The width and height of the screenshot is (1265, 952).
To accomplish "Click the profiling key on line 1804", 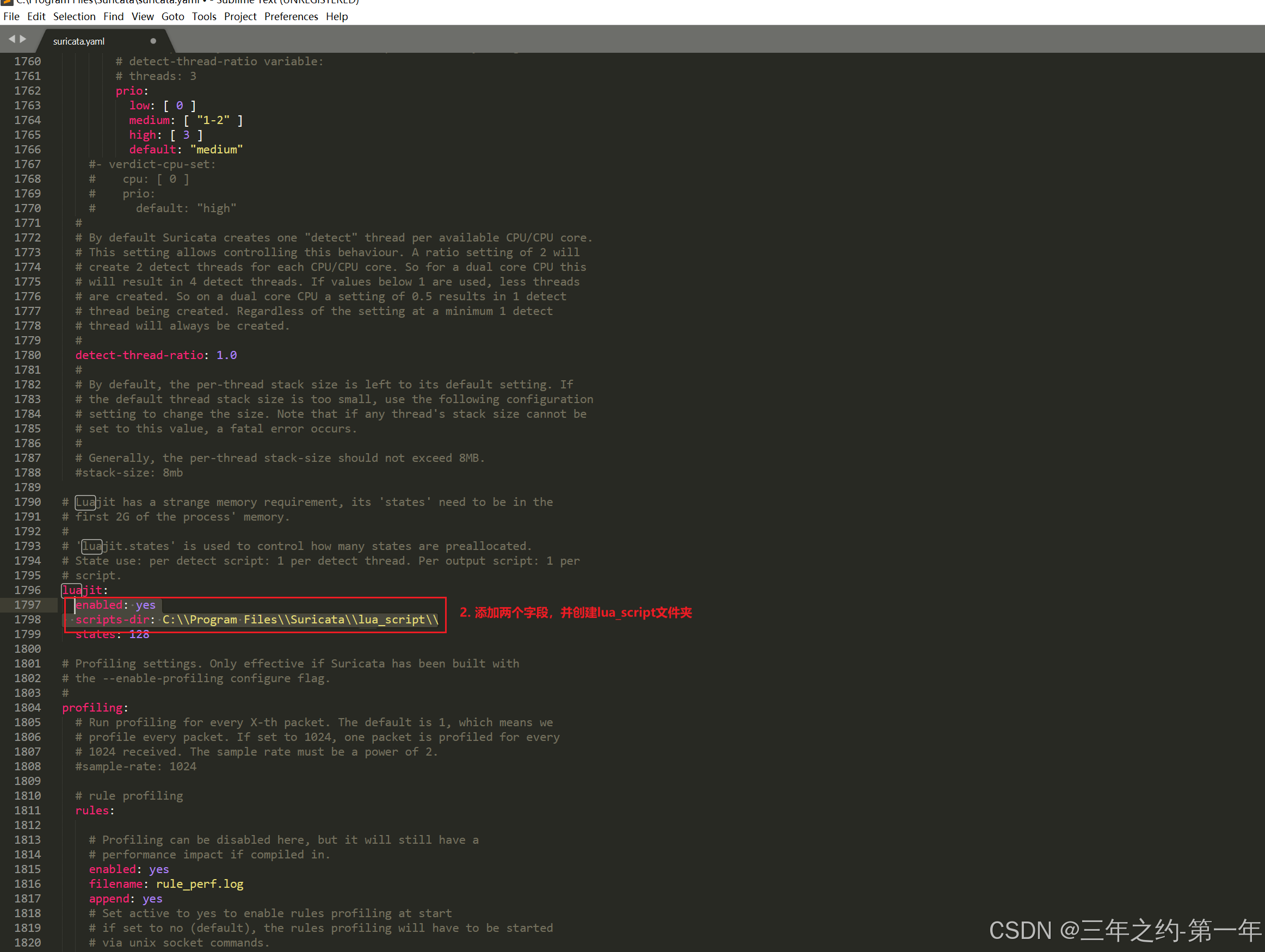I will [x=92, y=708].
